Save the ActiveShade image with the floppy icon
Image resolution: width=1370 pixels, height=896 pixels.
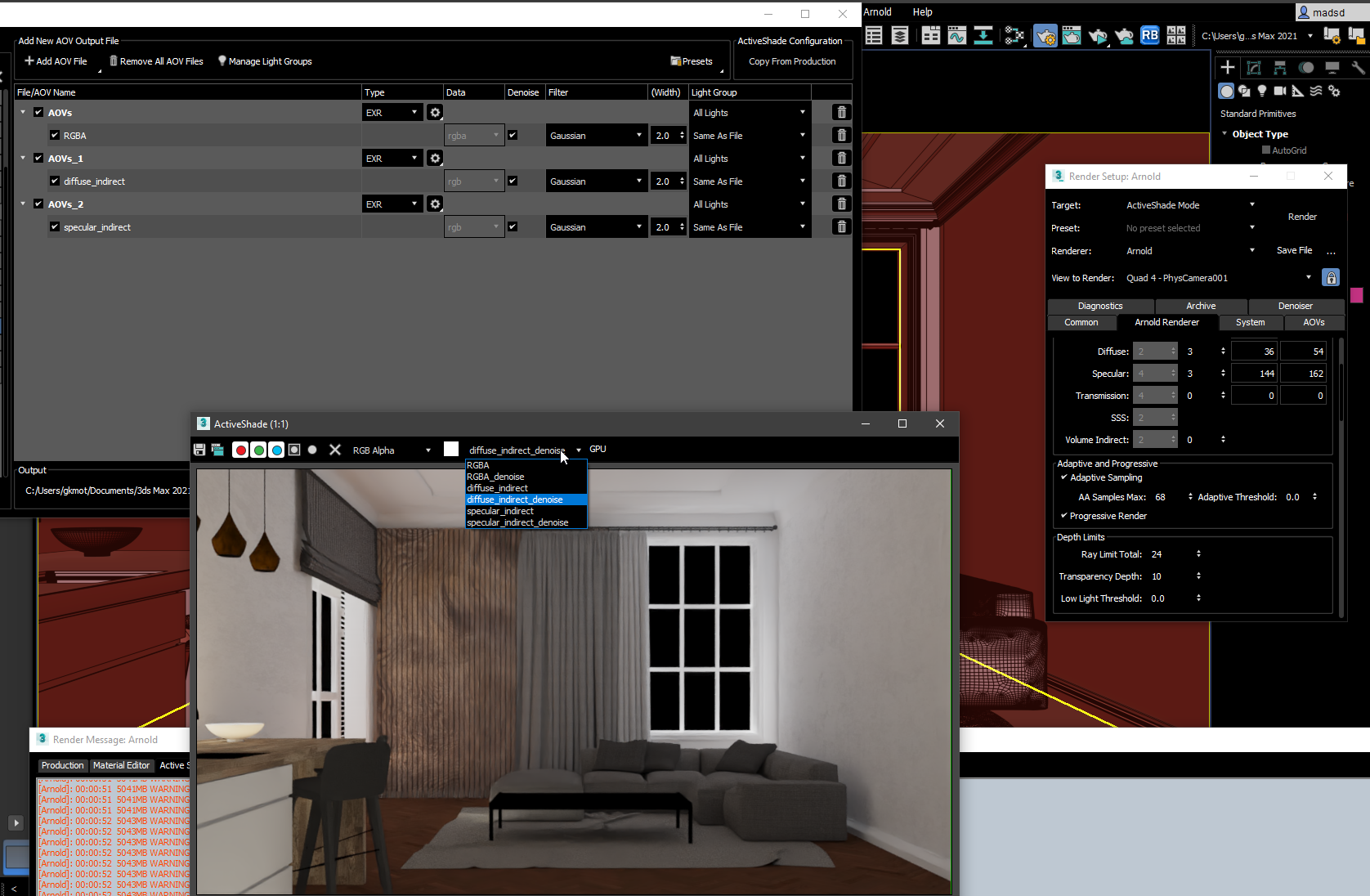(x=199, y=450)
